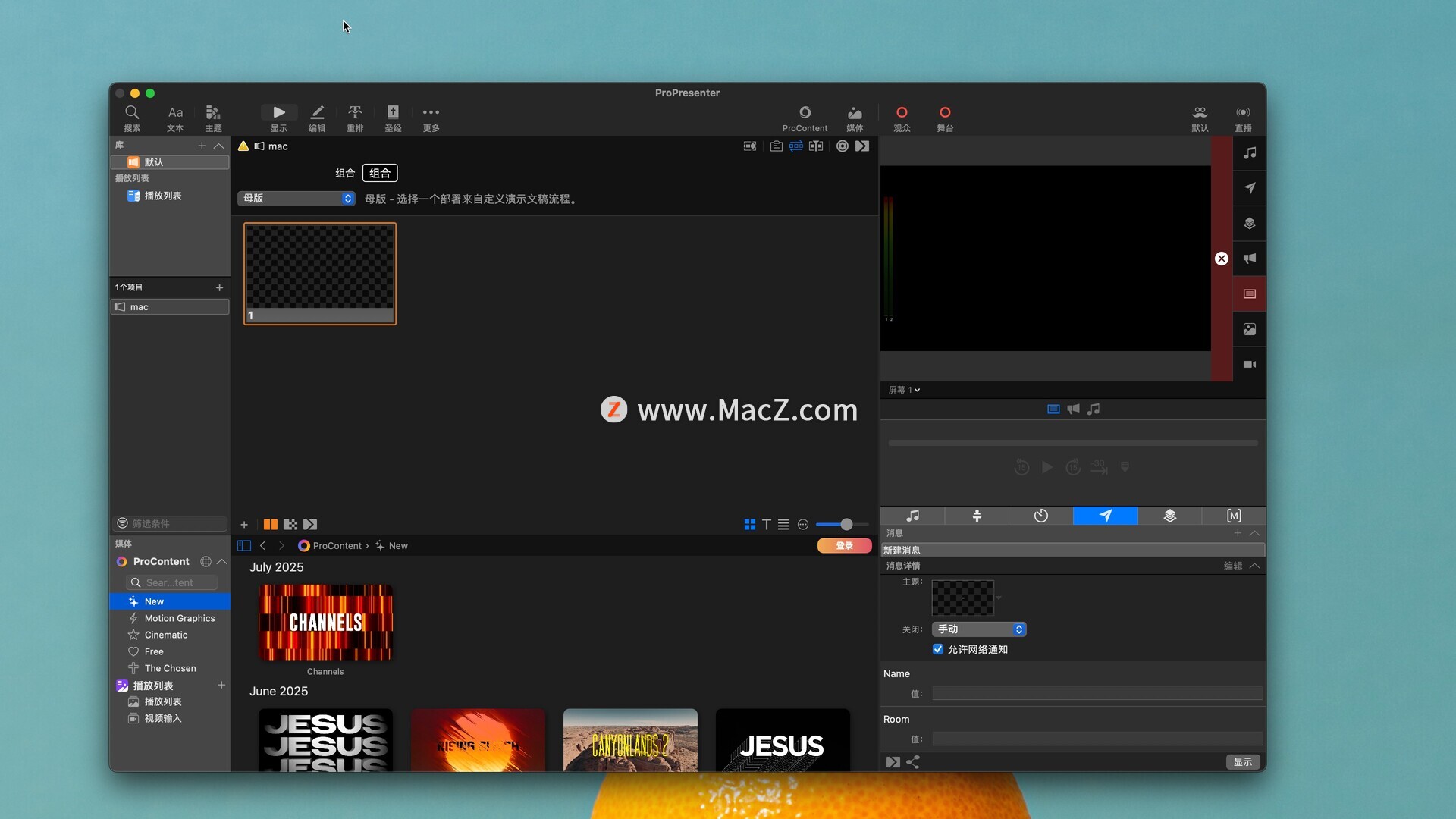
Task: Switch to 显示 show mode
Action: tap(279, 118)
